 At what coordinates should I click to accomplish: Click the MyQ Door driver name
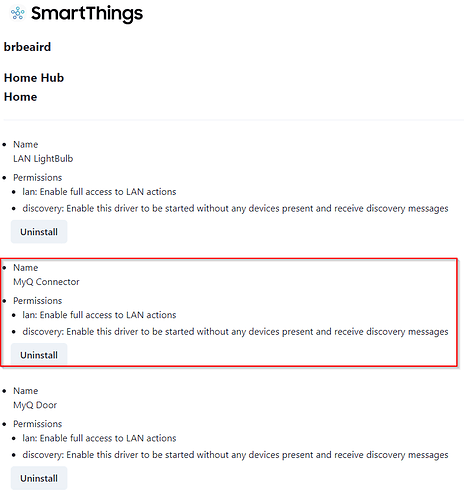click(35, 405)
